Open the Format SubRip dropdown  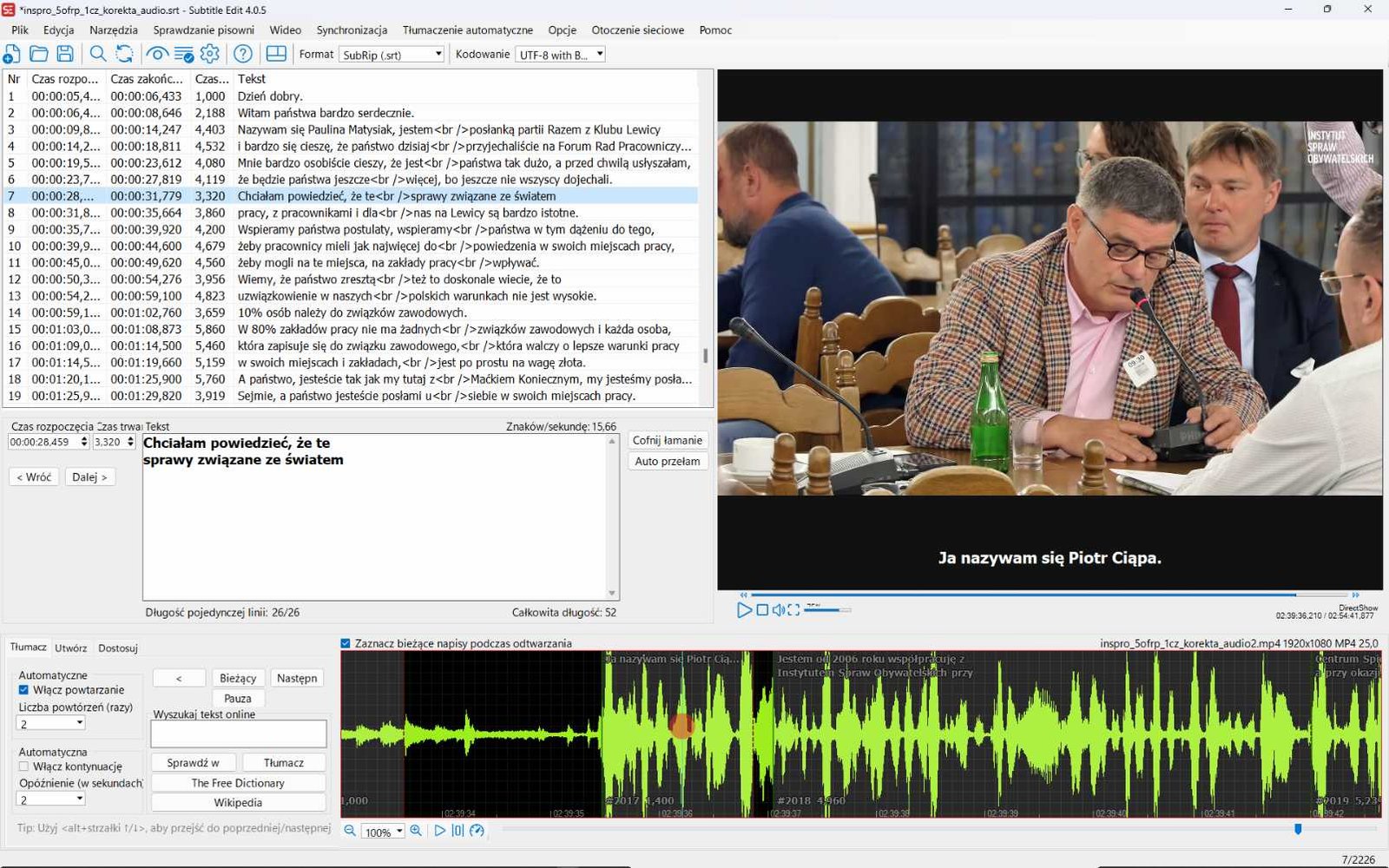(x=392, y=55)
